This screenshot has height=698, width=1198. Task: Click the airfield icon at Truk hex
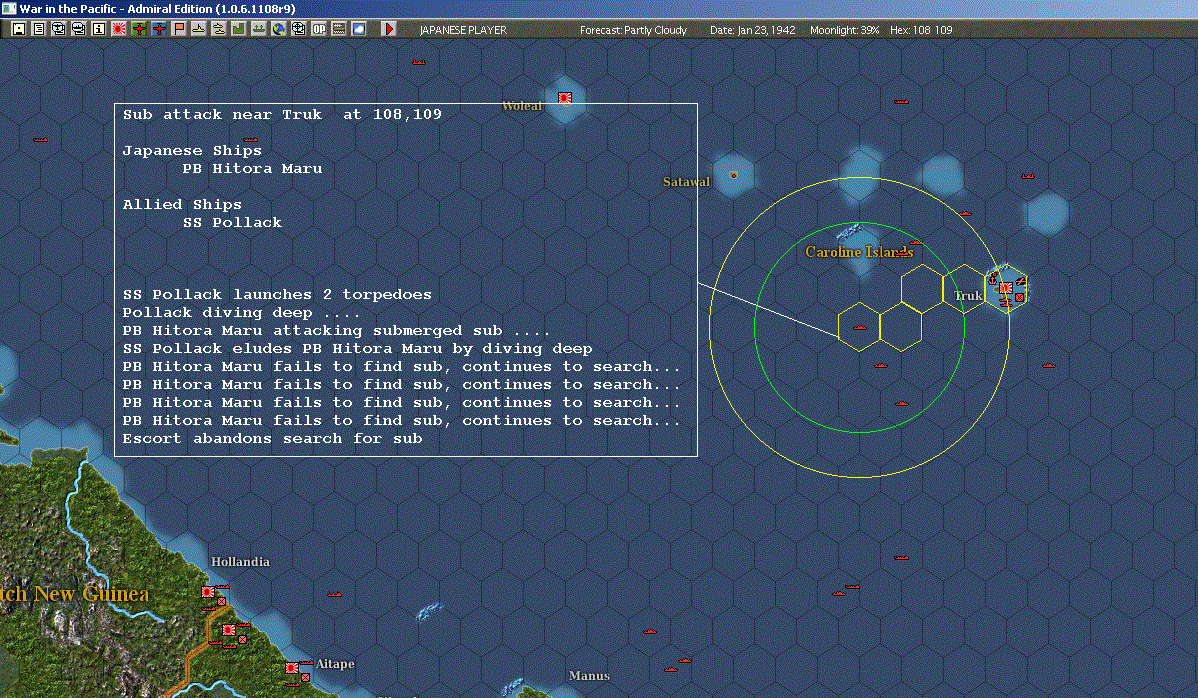coord(1021,281)
